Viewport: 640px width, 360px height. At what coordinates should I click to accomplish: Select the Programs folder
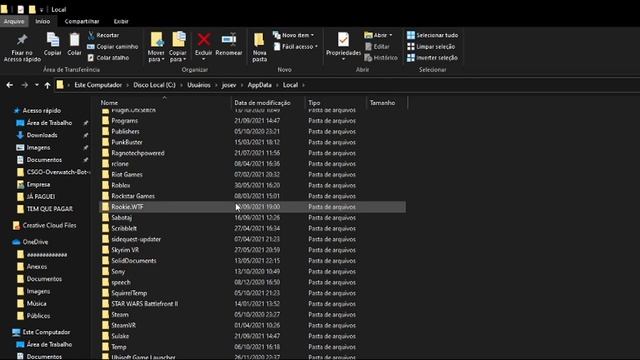click(124, 121)
